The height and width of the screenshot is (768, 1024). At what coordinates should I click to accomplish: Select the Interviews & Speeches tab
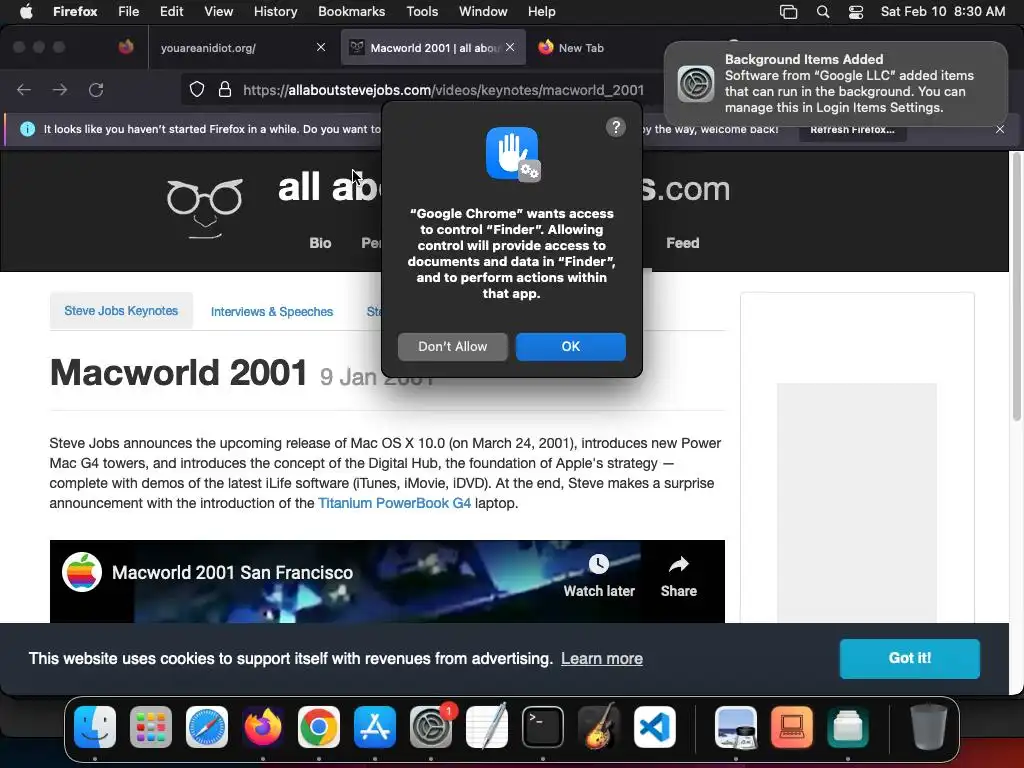coord(272,312)
